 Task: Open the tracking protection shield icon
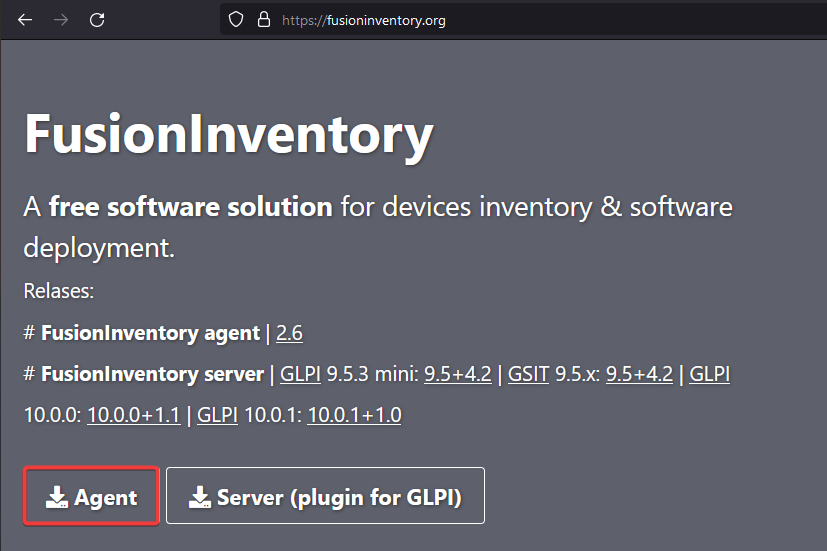click(237, 19)
